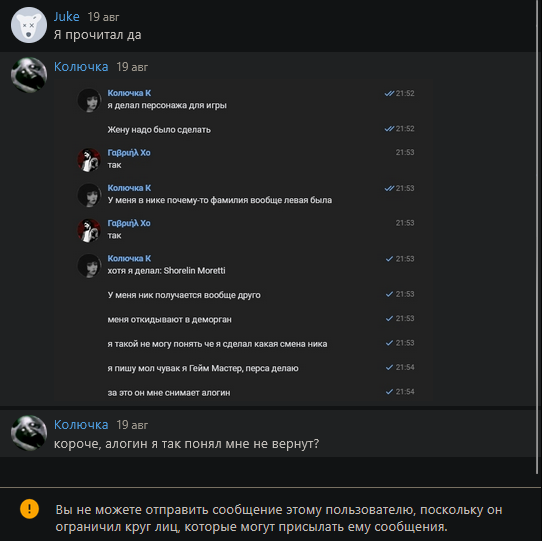This screenshot has height=541, width=542.
Task: Click Колючка К avatar beside 'я делал персонажа для игры'
Action: (89, 100)
